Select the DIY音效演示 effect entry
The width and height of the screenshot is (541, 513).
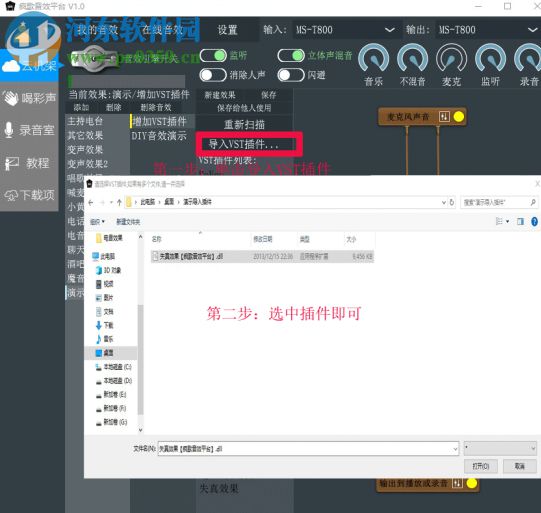[x=159, y=136]
